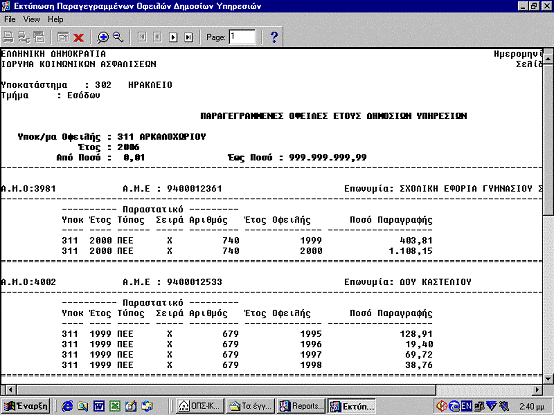Click the Έναρξη Start button

pos(25,406)
